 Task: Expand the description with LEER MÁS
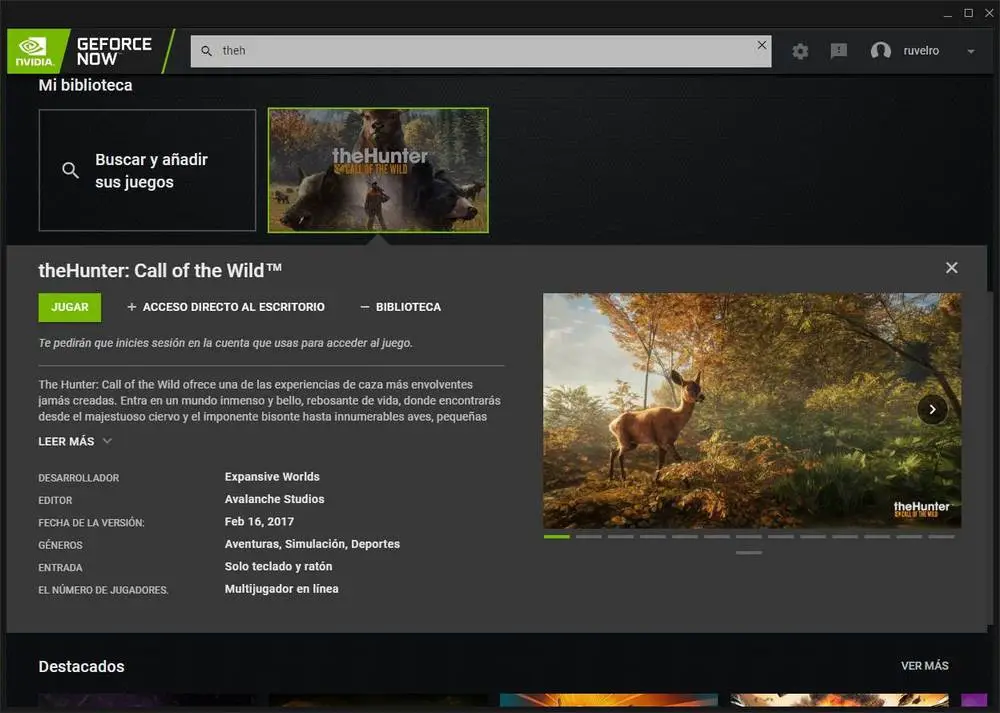click(66, 441)
